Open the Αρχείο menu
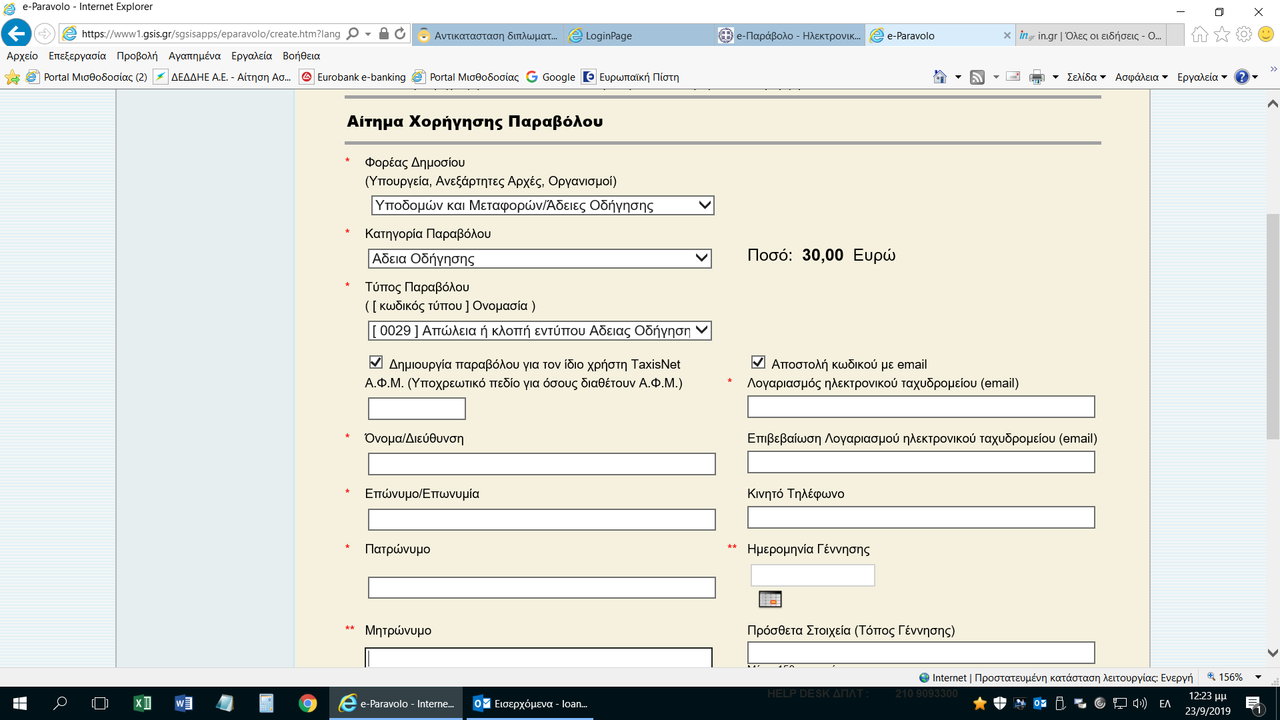The height and width of the screenshot is (720, 1280). 22,56
